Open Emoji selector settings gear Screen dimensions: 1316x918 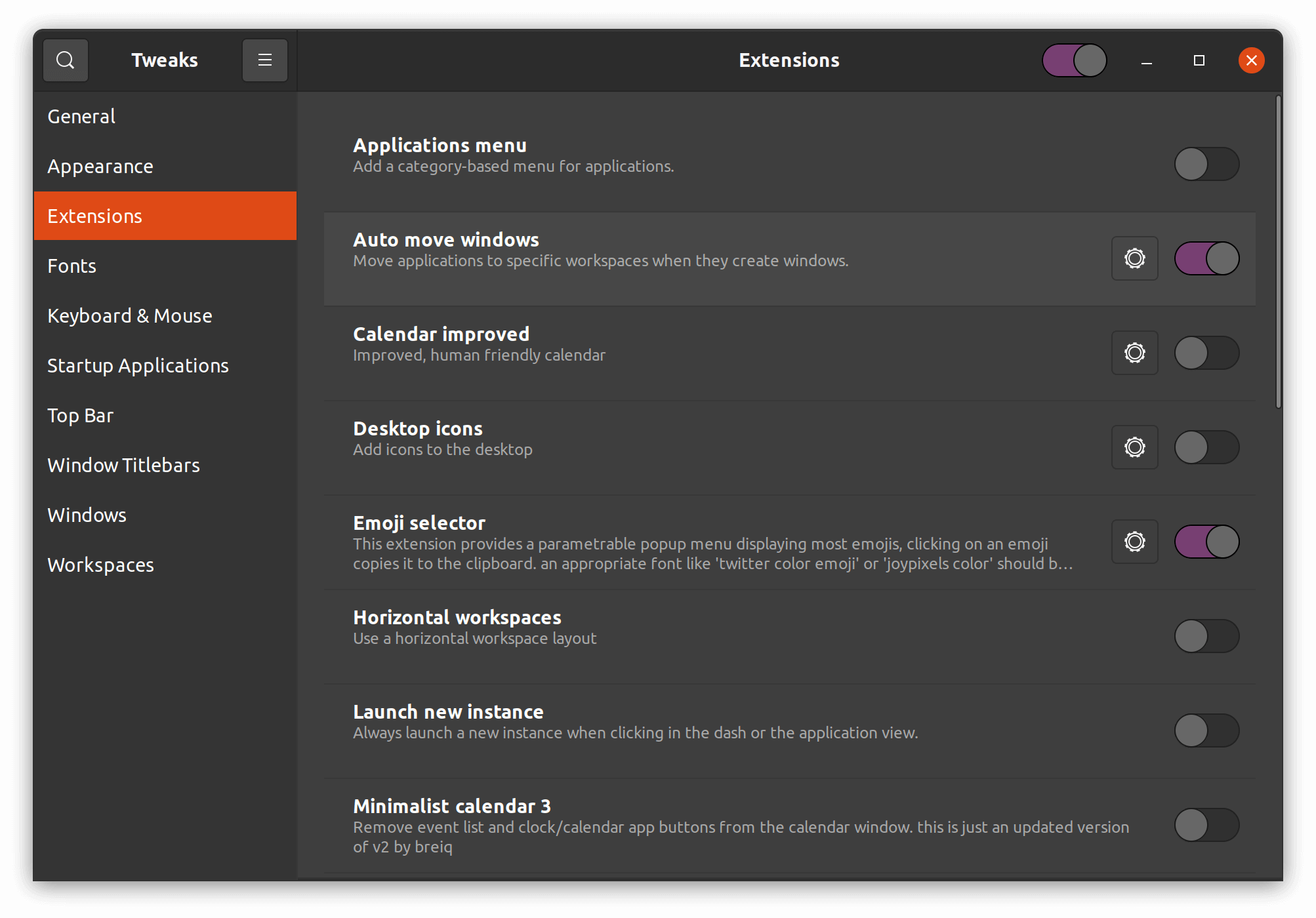1134,542
